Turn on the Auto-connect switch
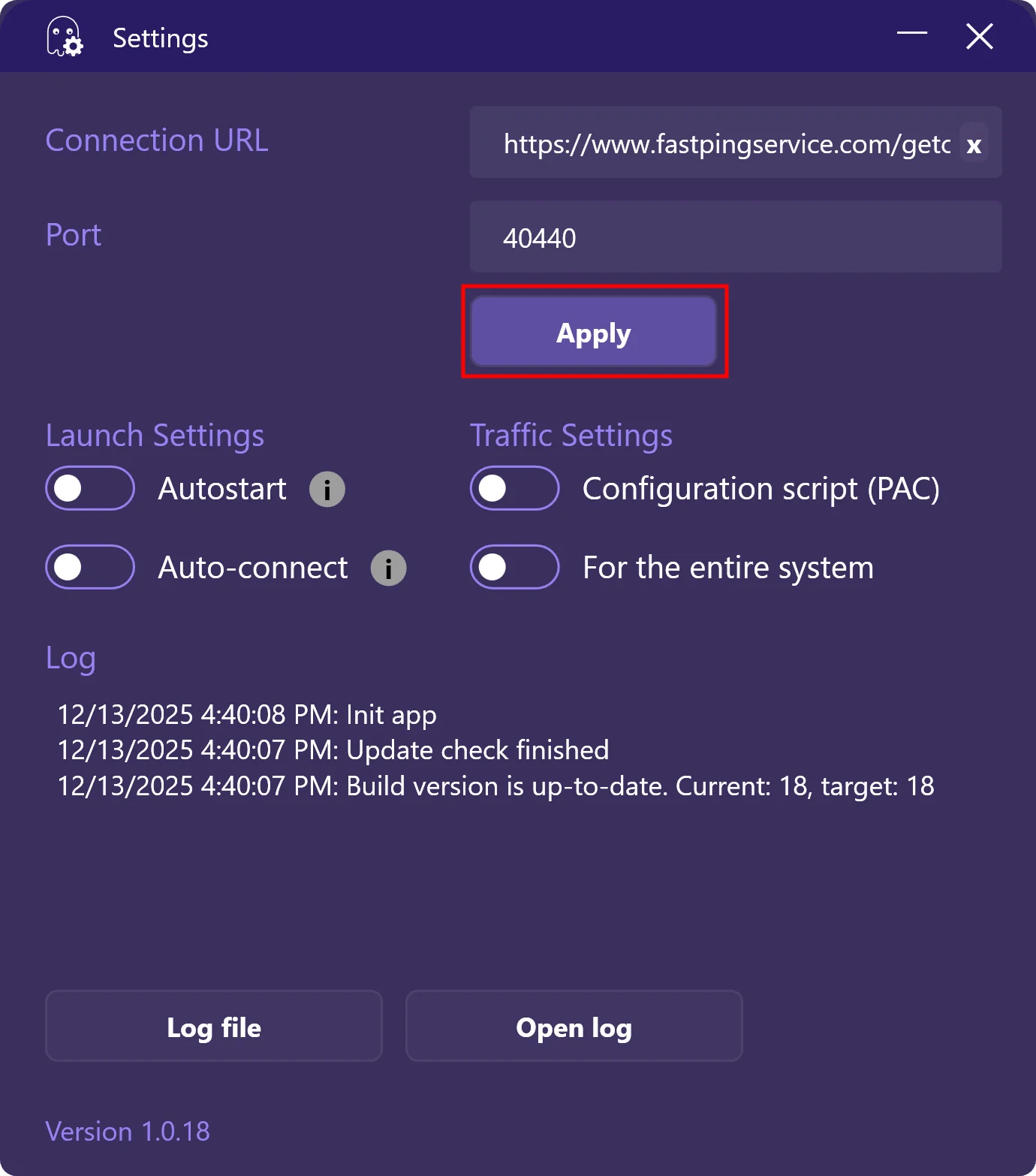Image resolution: width=1036 pixels, height=1176 pixels. 90,568
